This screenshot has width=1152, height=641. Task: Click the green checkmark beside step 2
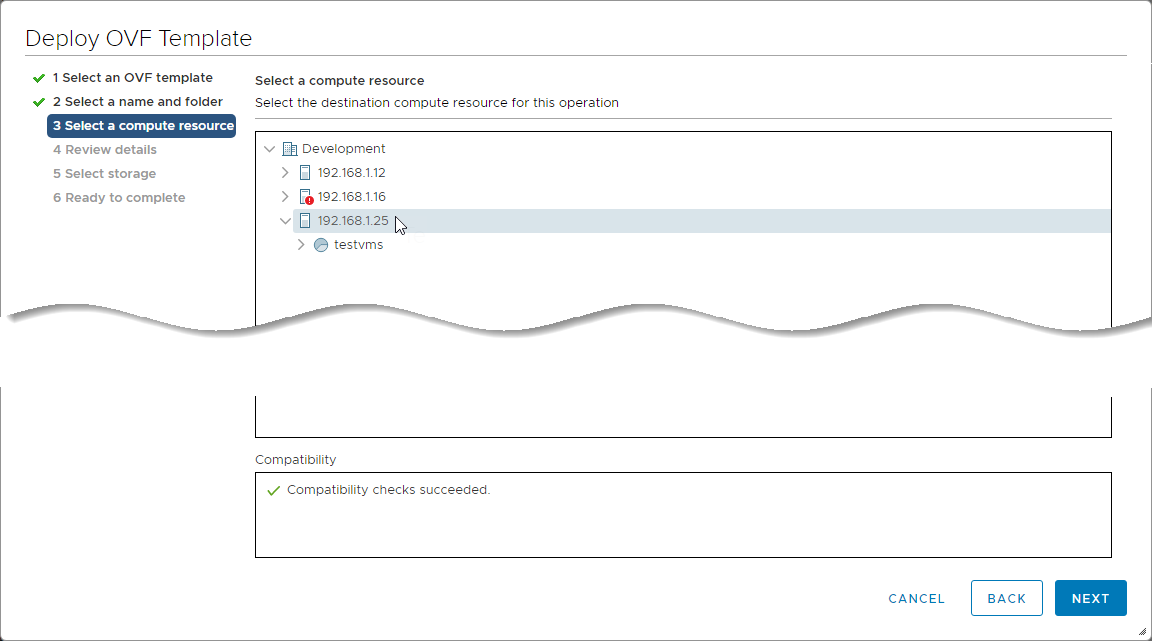coord(39,102)
